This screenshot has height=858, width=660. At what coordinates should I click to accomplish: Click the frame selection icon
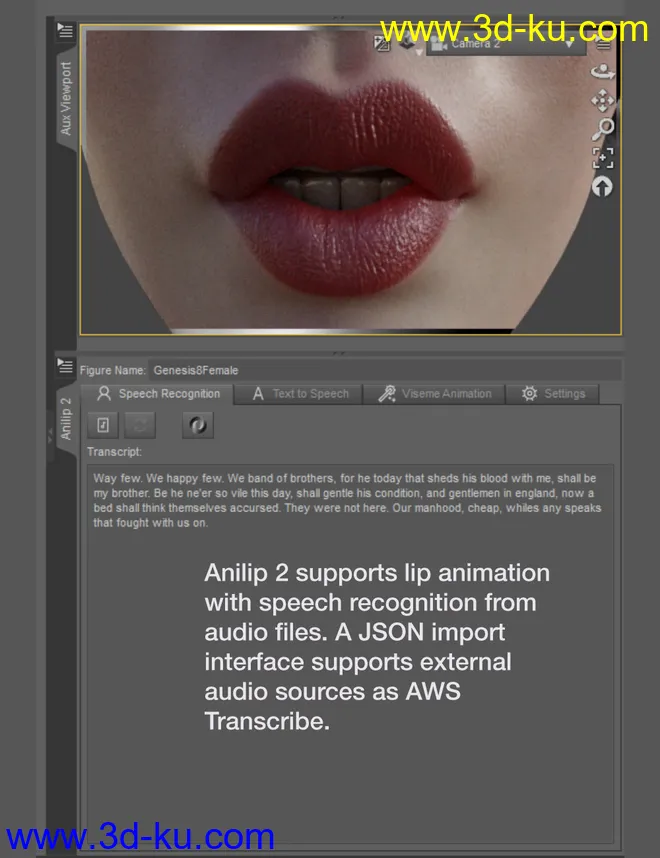pos(603,158)
